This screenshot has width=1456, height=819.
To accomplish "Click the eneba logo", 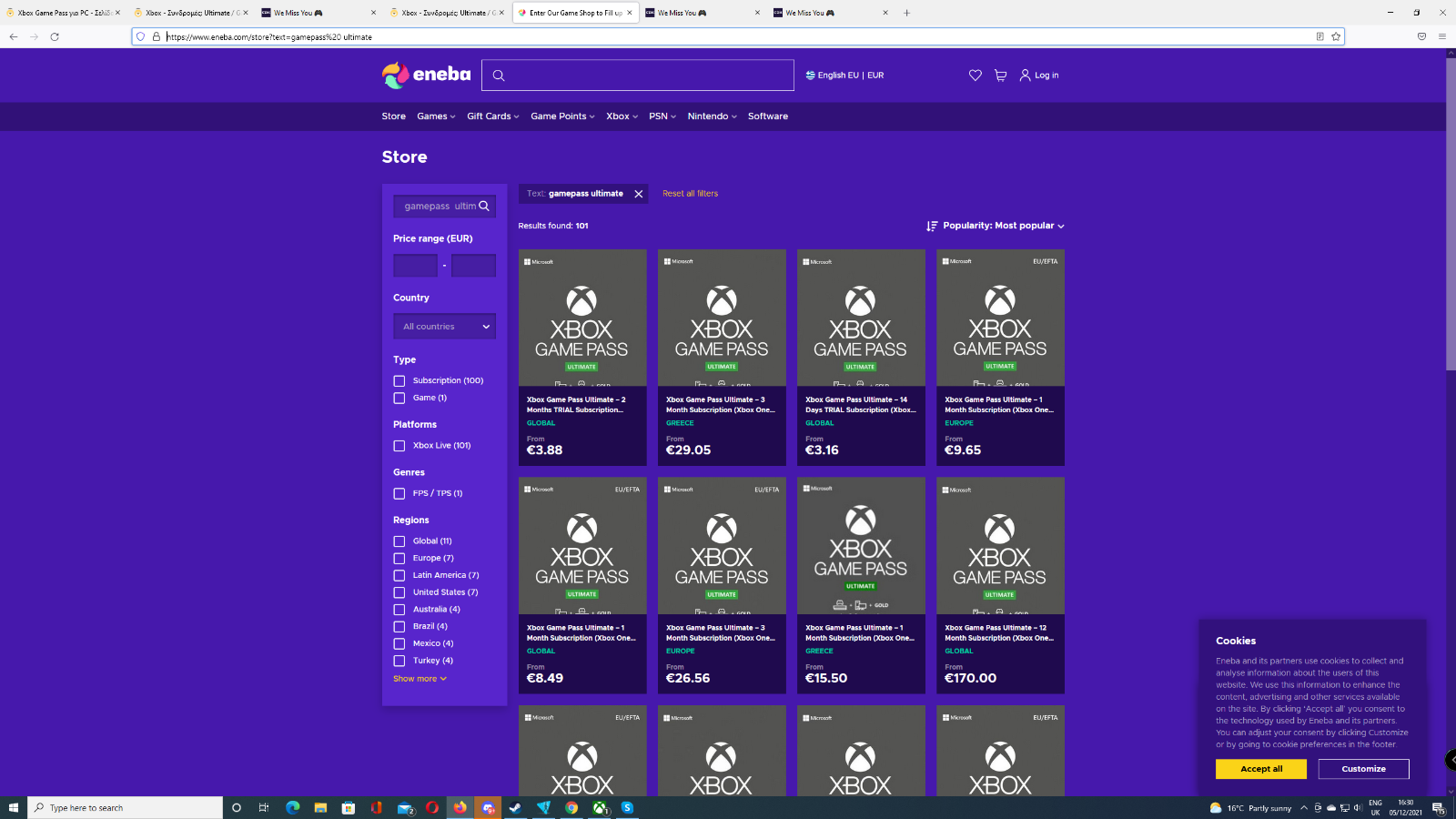I will (x=426, y=75).
